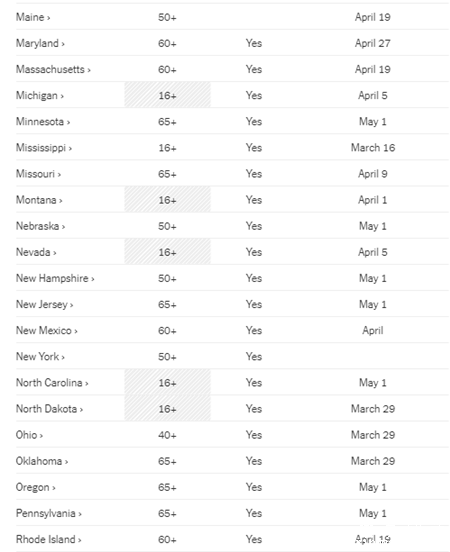This screenshot has height=552, width=450.
Task: Click the chevron beside Nevada
Action: [x=55, y=253]
